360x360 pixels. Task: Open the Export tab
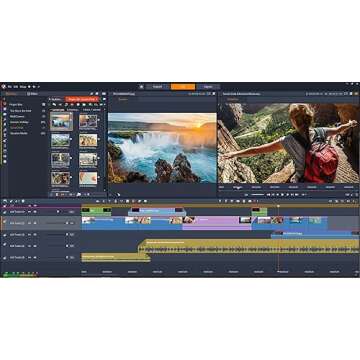(x=208, y=87)
